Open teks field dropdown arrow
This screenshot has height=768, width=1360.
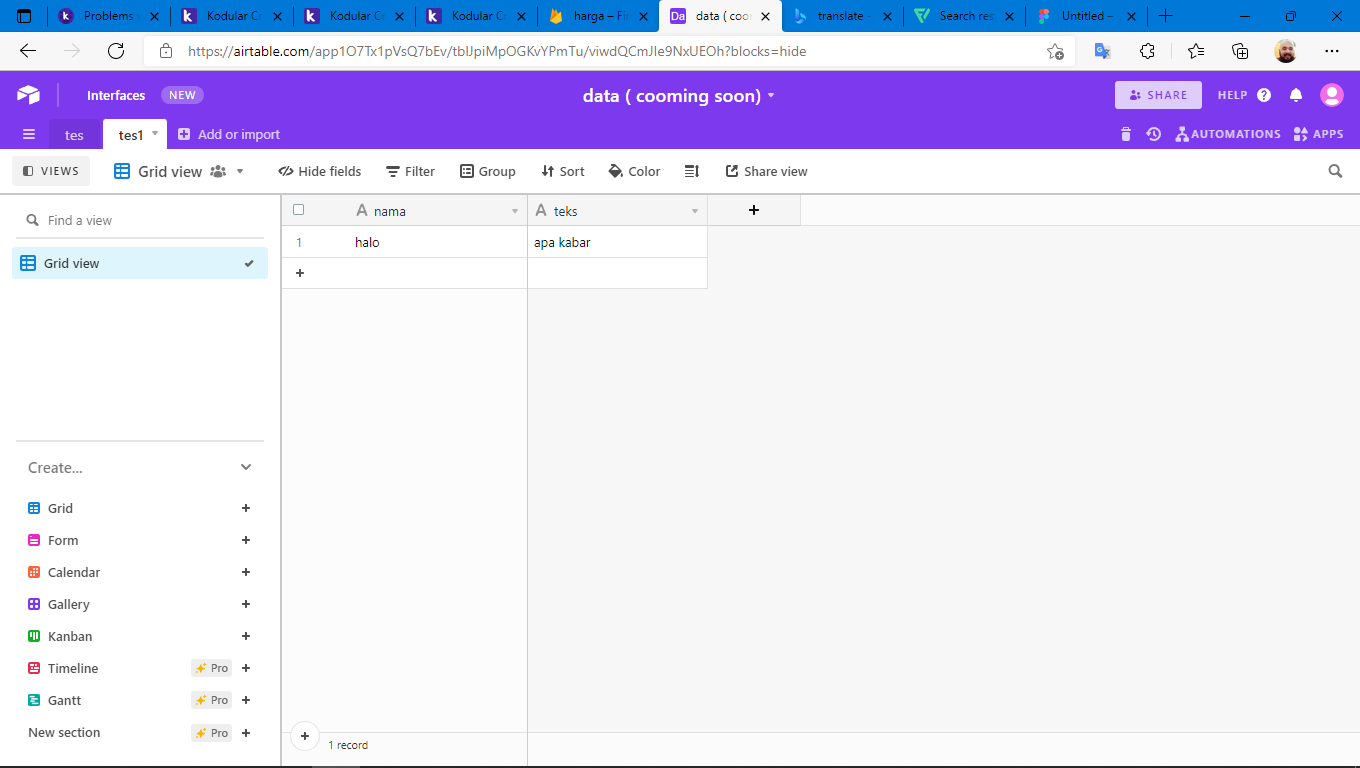tap(695, 211)
